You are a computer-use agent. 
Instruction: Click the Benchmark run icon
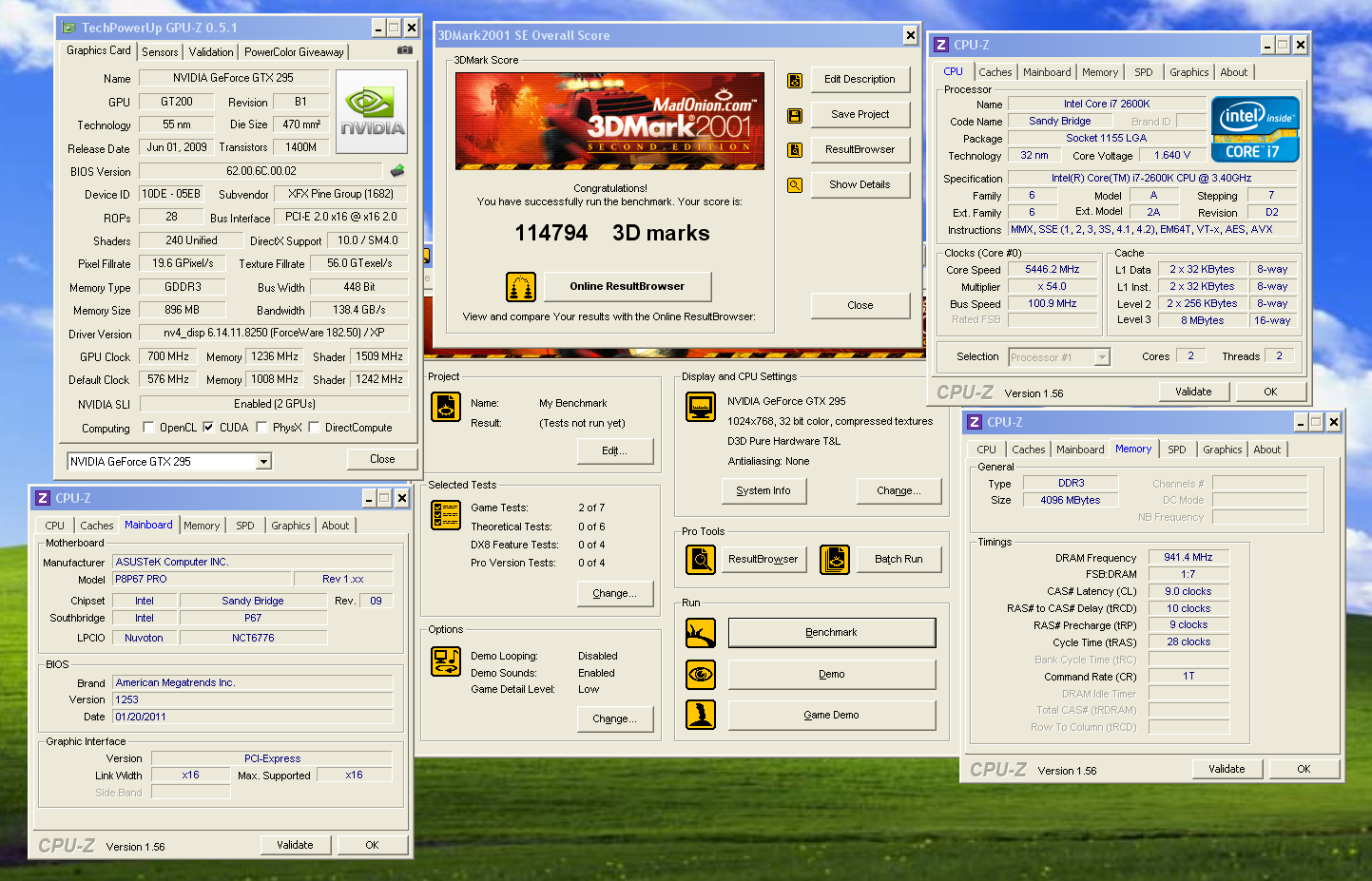pyautogui.click(x=701, y=633)
